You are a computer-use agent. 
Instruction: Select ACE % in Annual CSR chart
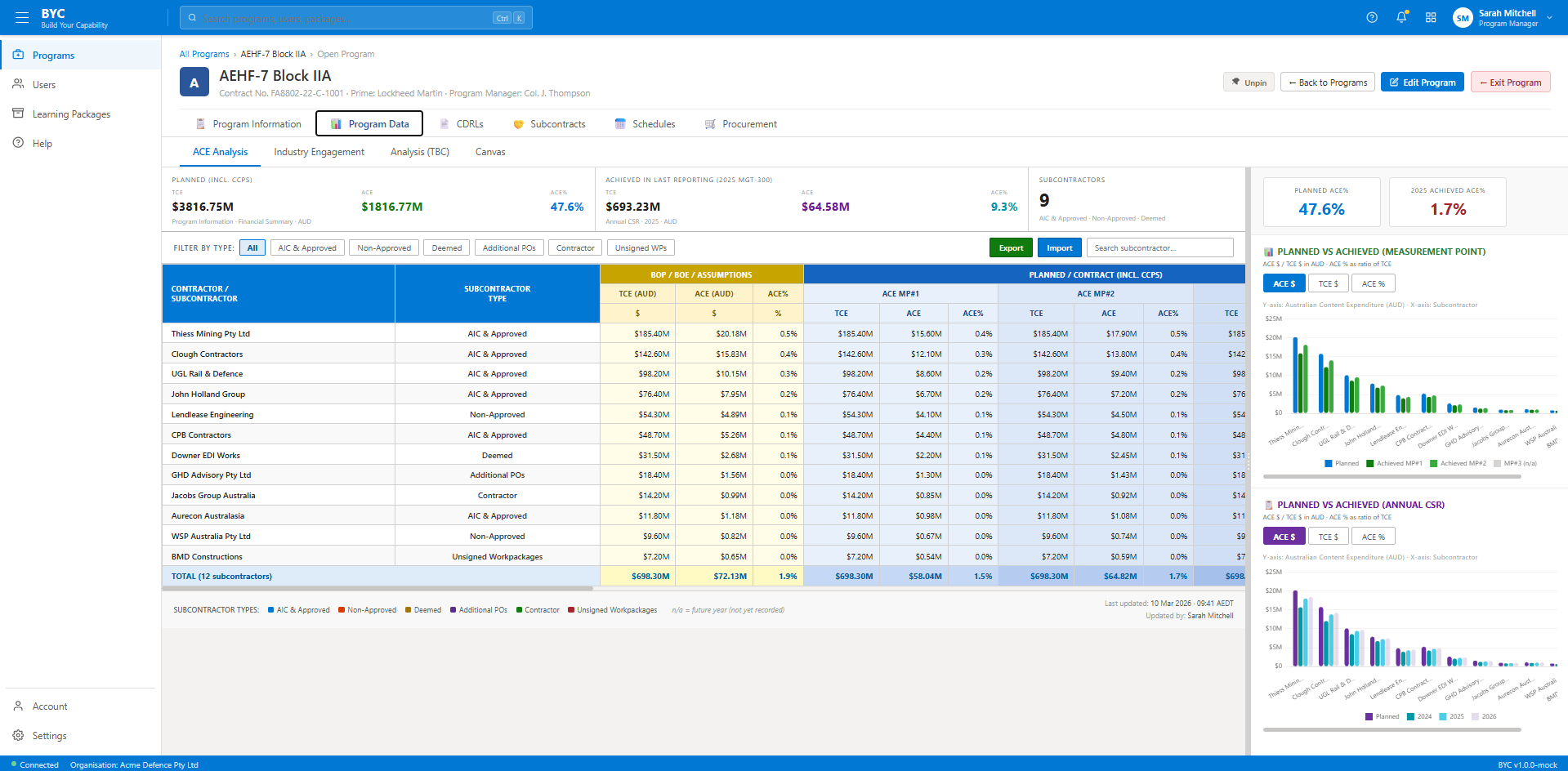point(1373,537)
